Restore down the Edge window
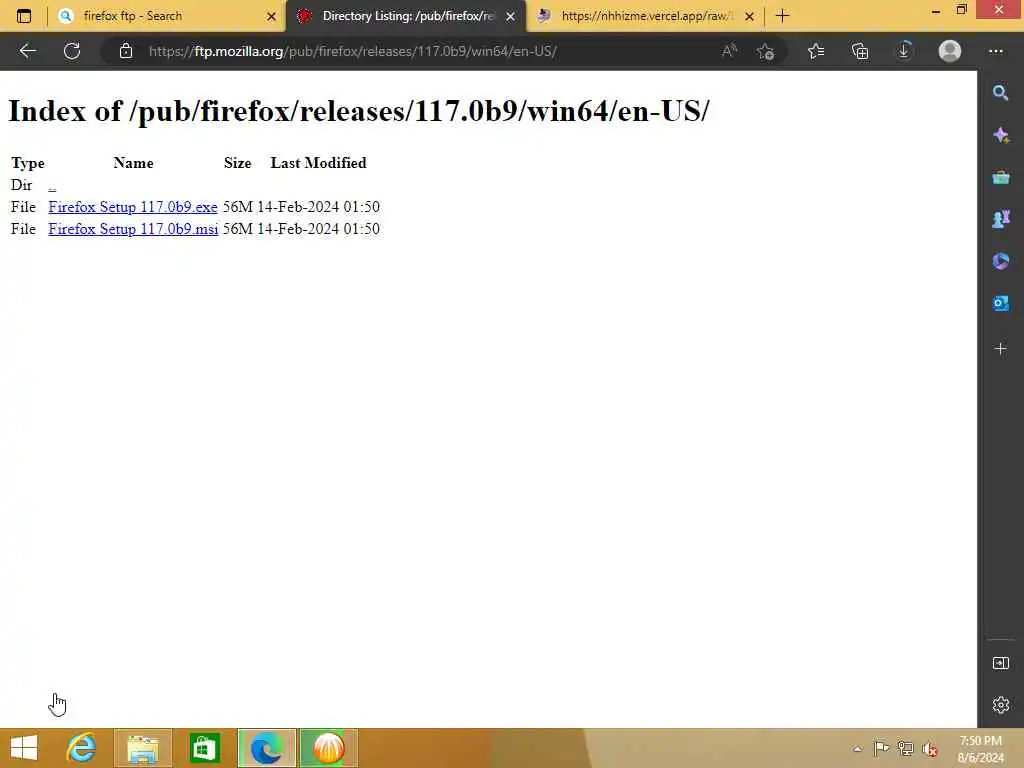1024x768 pixels. pyautogui.click(x=961, y=10)
